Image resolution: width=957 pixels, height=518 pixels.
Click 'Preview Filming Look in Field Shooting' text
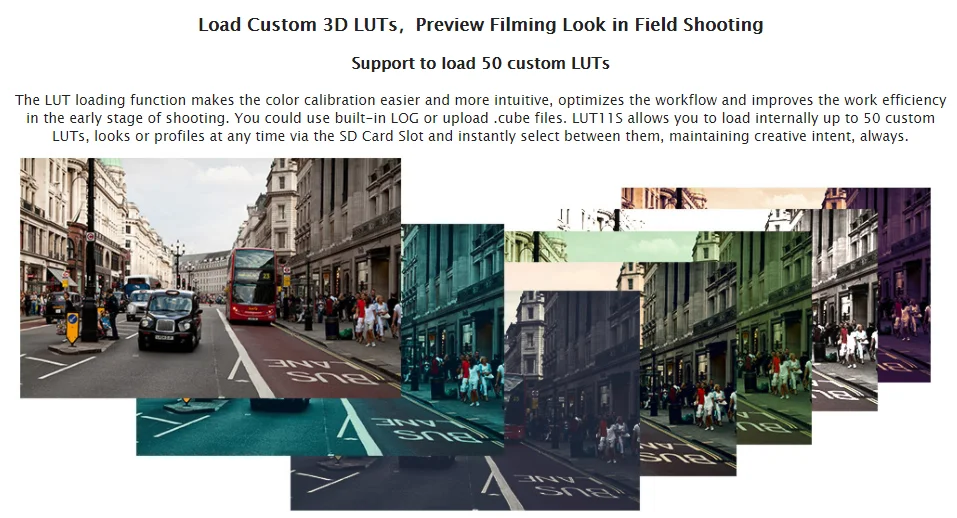click(x=590, y=25)
